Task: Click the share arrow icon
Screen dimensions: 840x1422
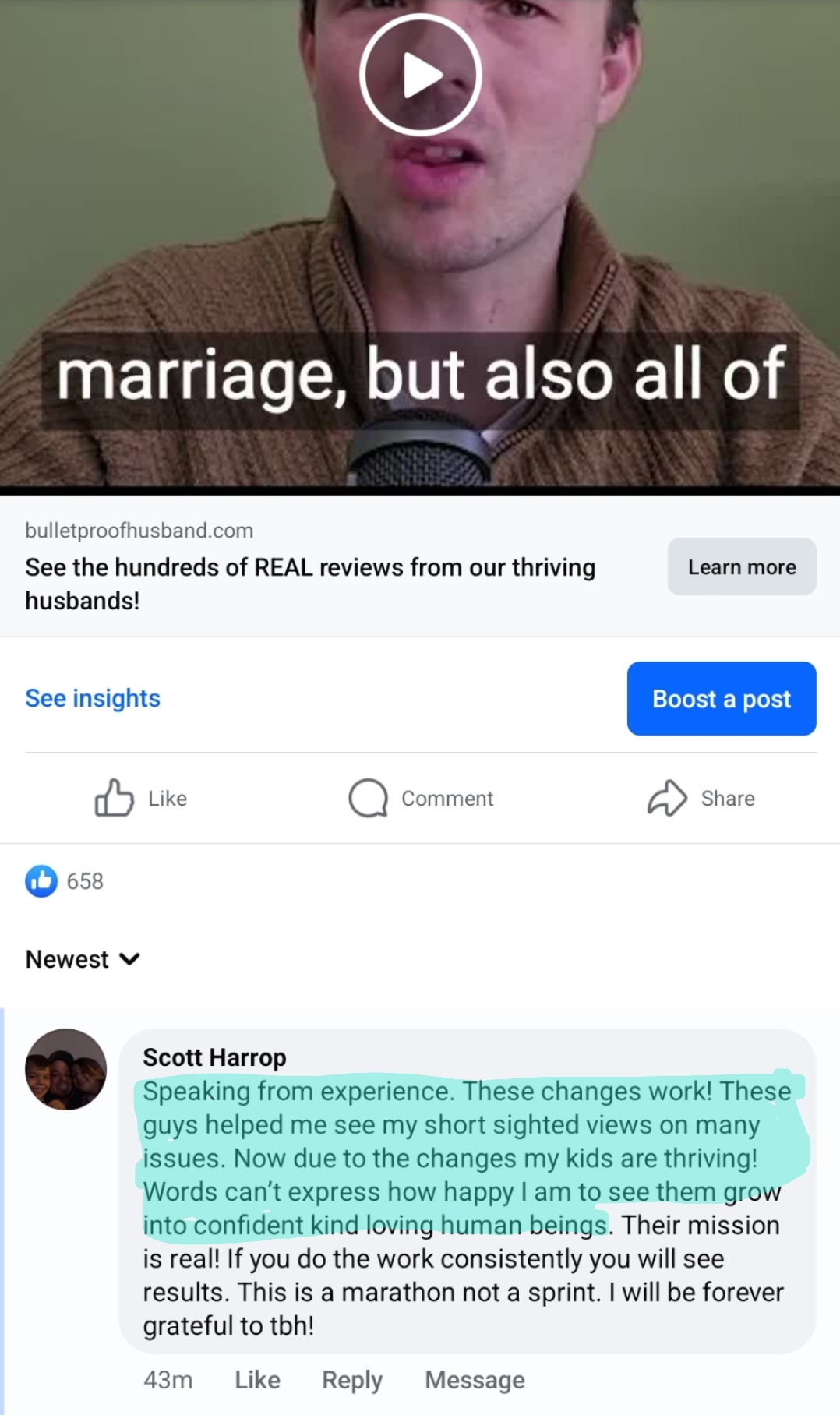Action: 667,798
